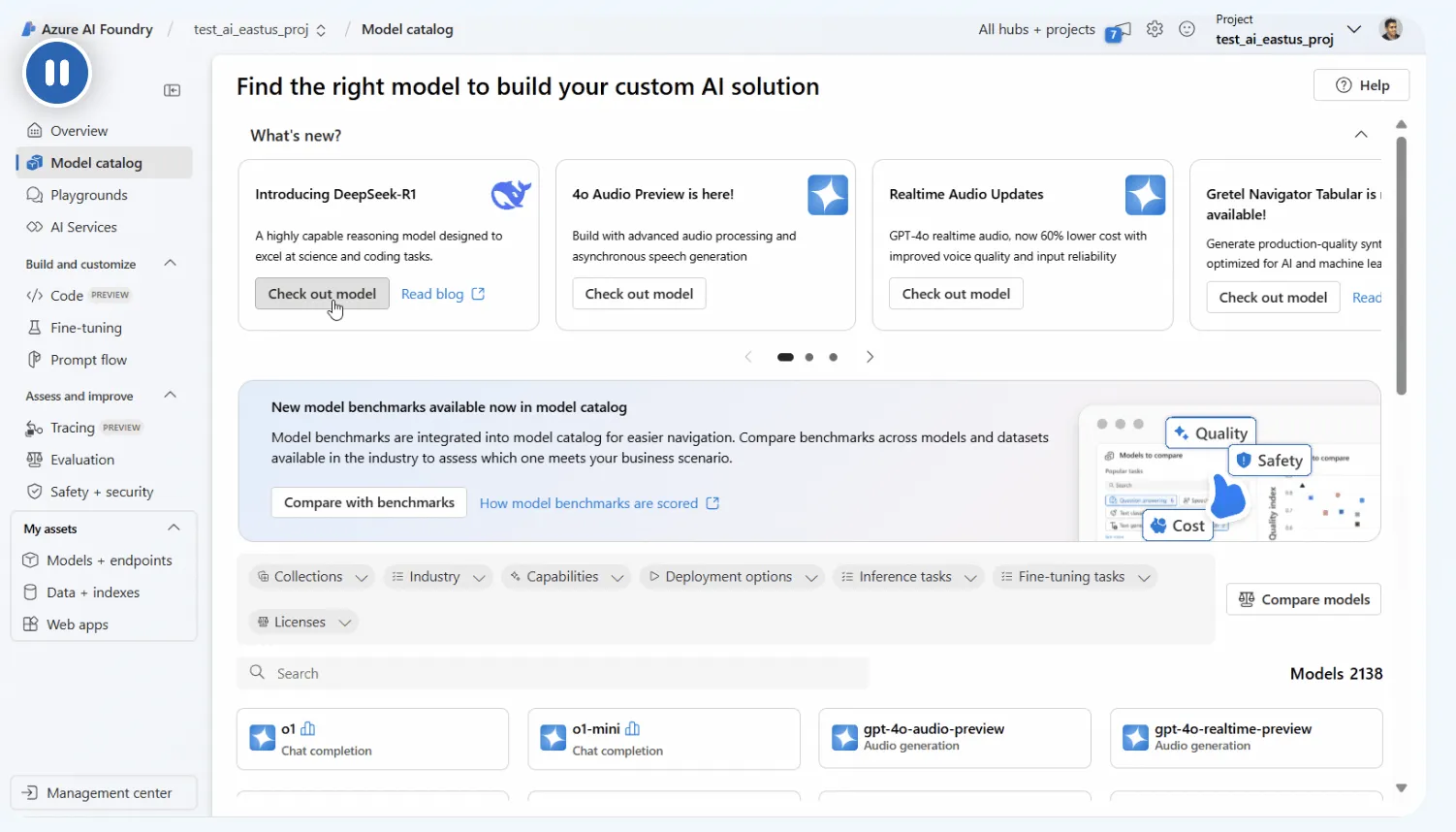Select the first carousel page indicator

pos(785,357)
